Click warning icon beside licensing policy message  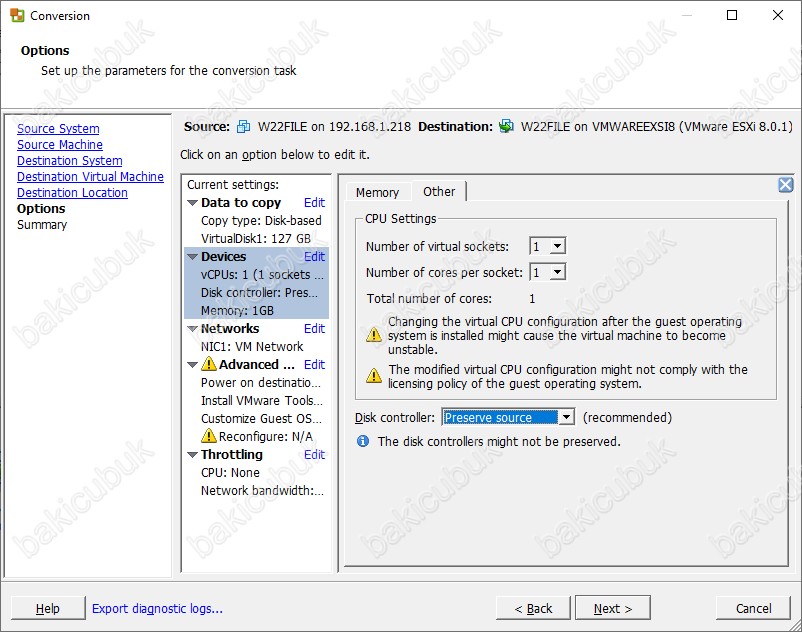click(x=374, y=376)
